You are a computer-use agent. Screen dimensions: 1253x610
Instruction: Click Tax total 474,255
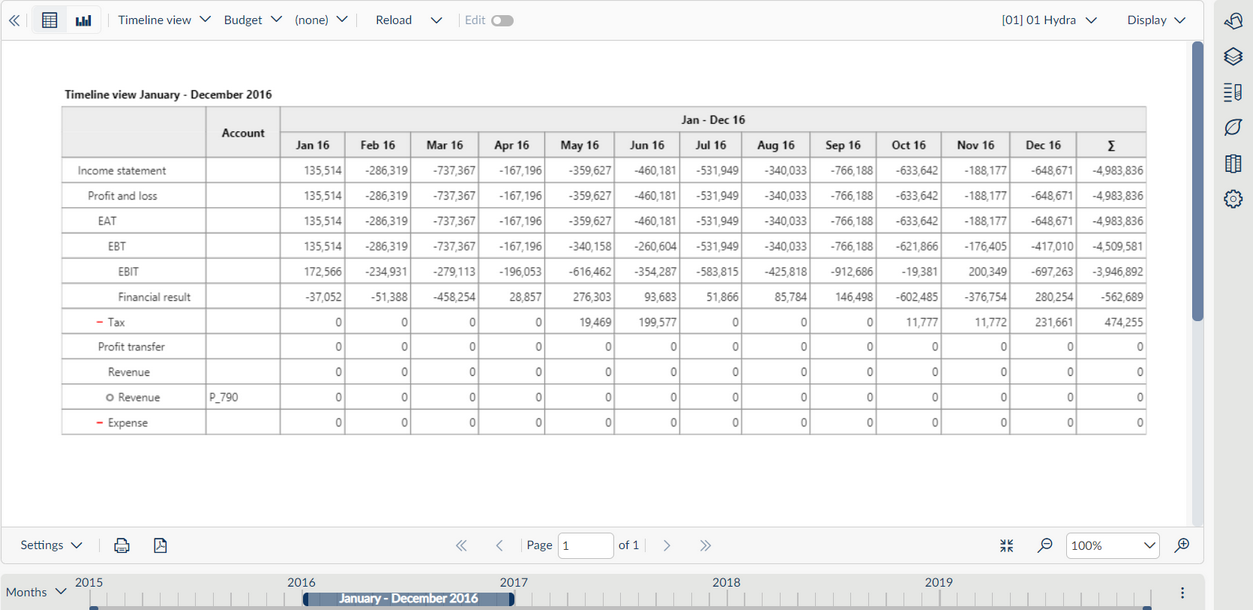tap(1122, 322)
